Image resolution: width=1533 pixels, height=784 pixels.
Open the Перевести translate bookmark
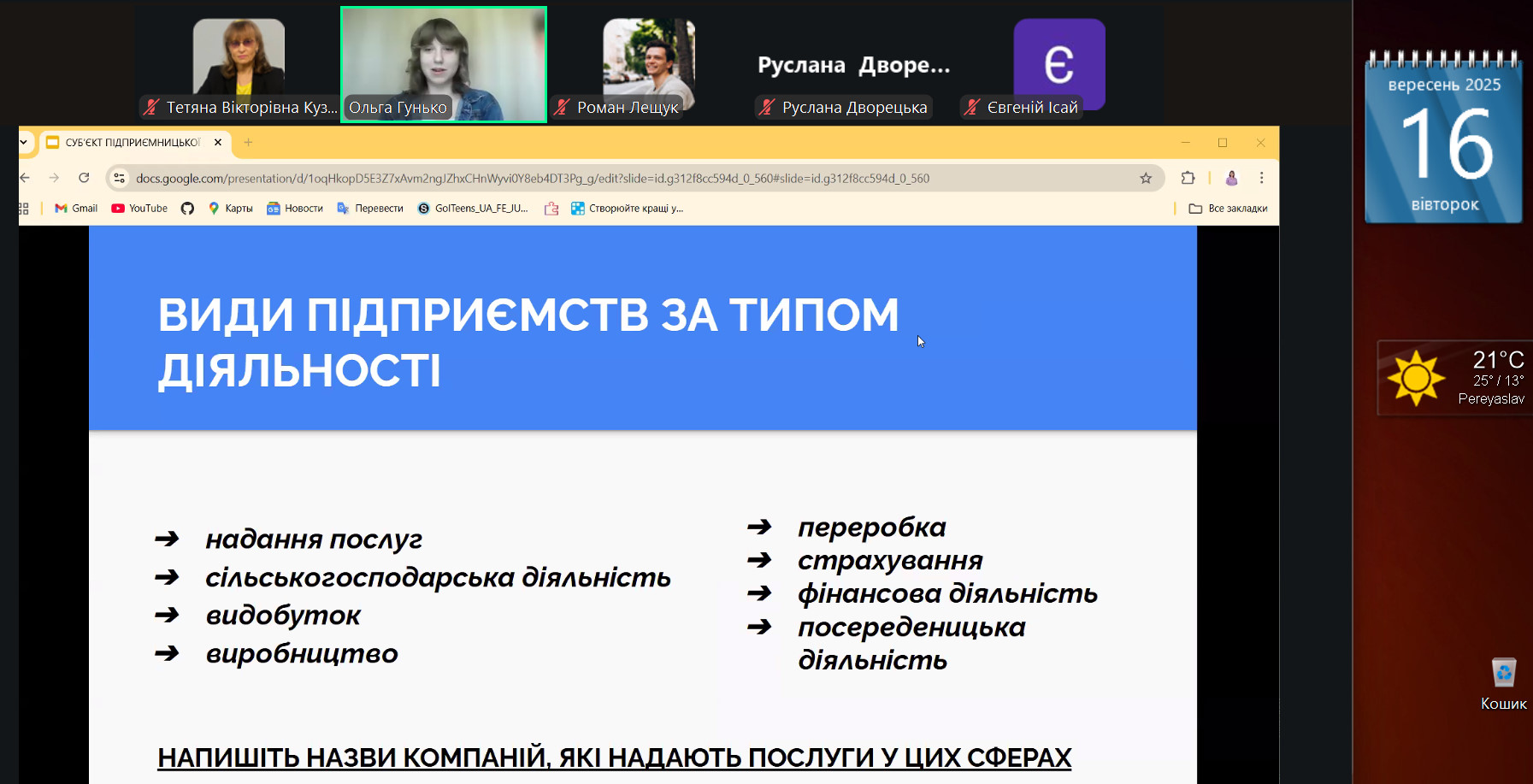click(370, 209)
